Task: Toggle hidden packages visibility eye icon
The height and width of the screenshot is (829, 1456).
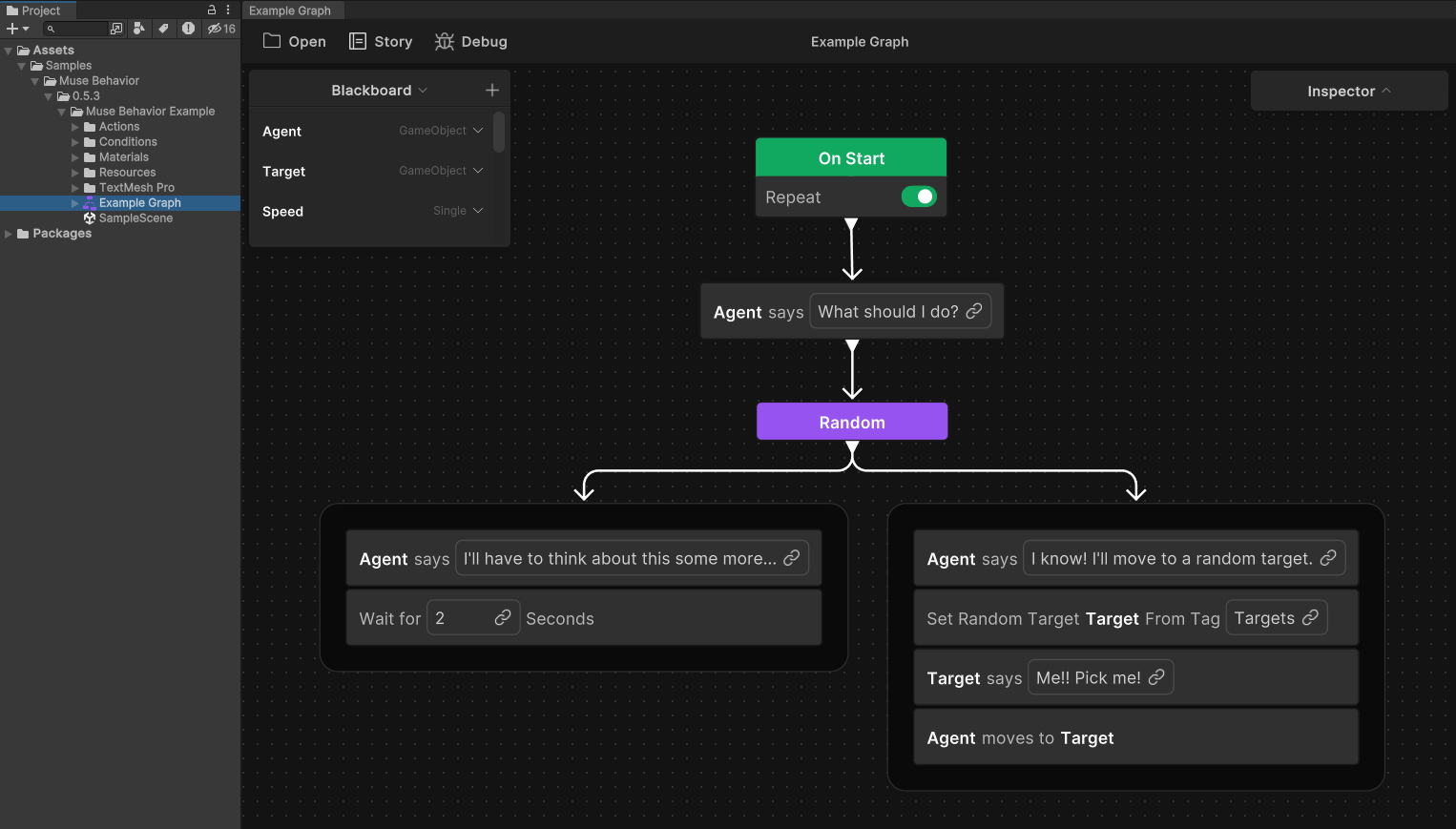Action: (x=221, y=29)
